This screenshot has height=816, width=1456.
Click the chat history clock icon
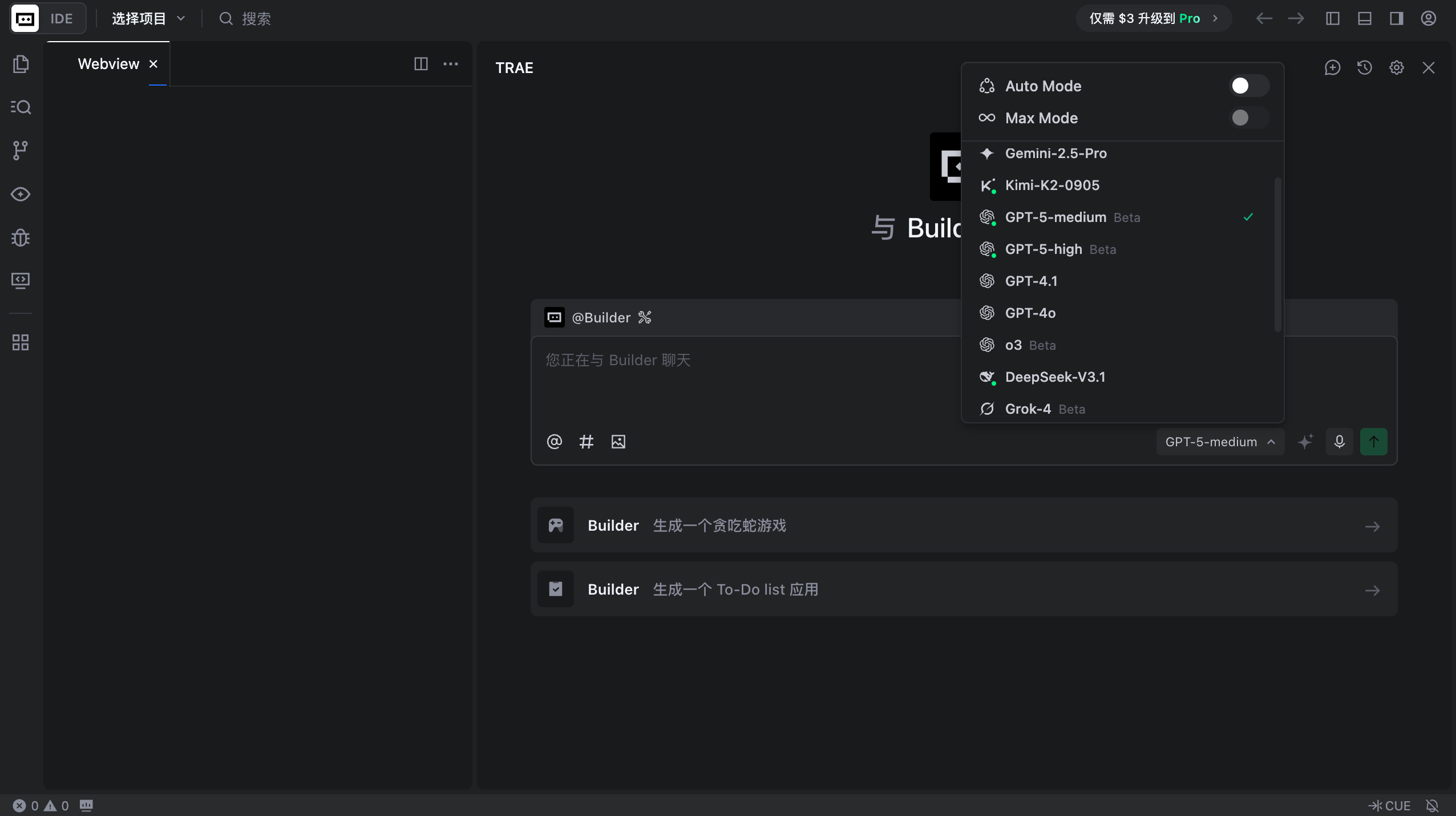tap(1364, 68)
